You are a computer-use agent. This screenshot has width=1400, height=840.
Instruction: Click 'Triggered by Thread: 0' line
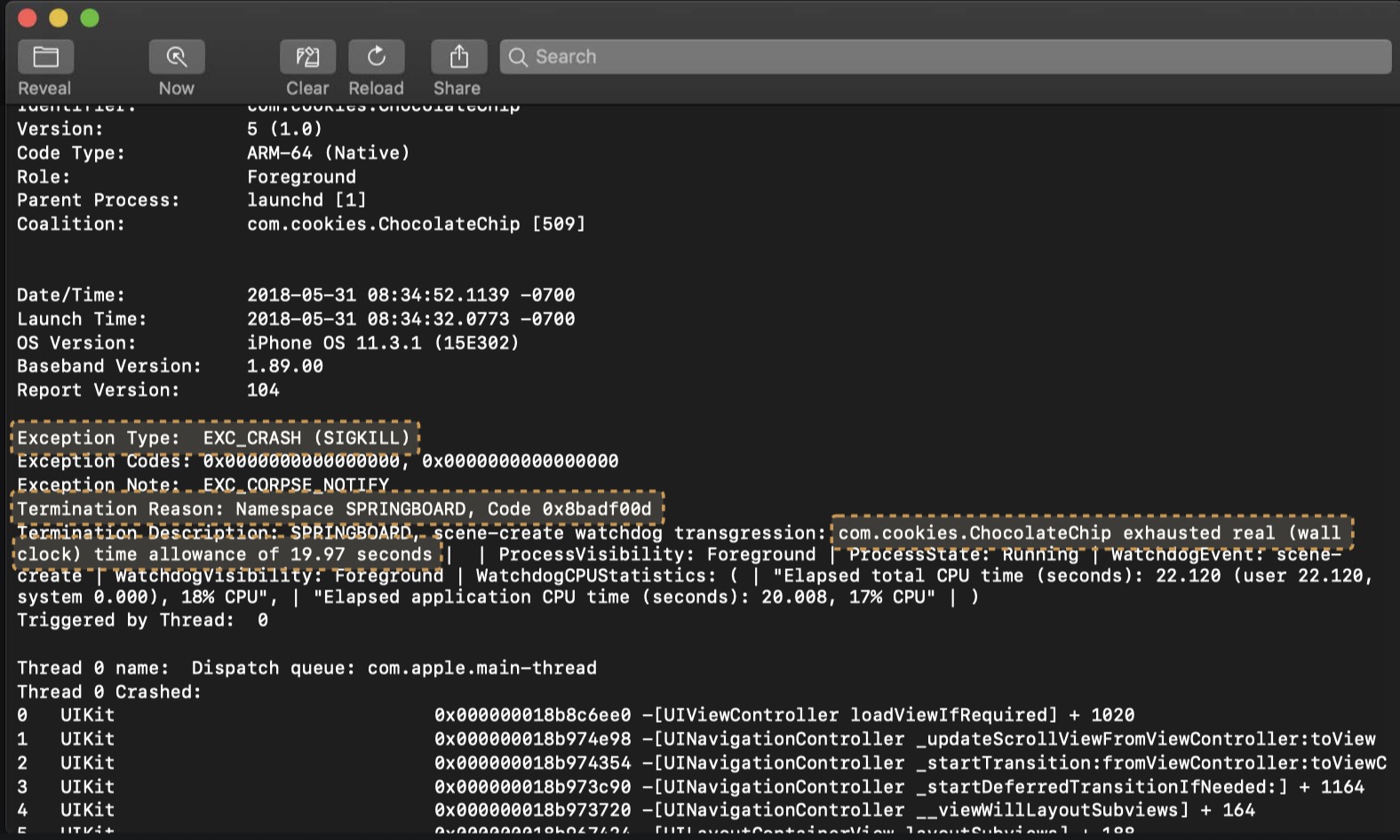142,620
